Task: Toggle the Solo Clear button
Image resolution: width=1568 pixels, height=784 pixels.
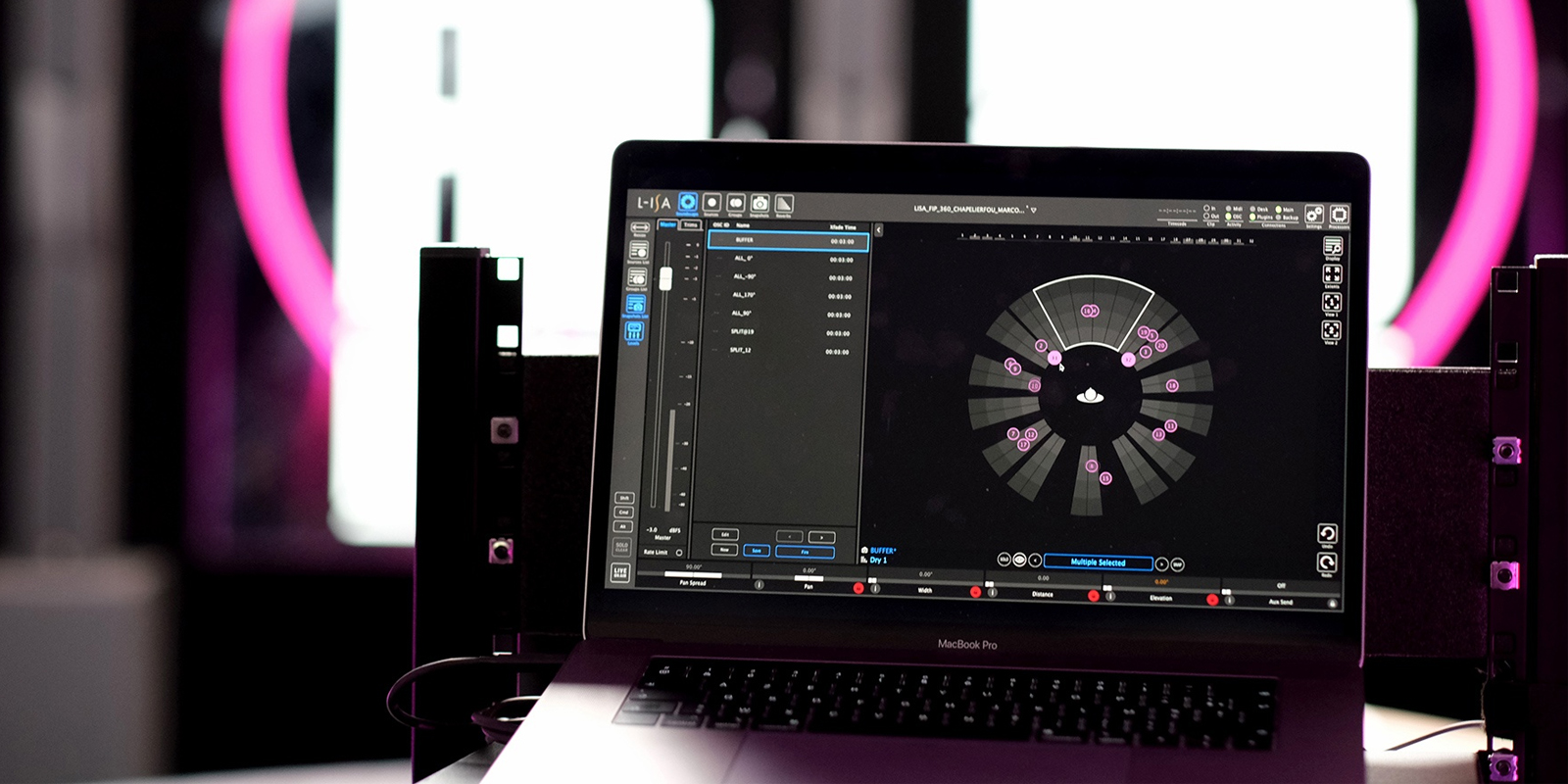Action: (621, 546)
